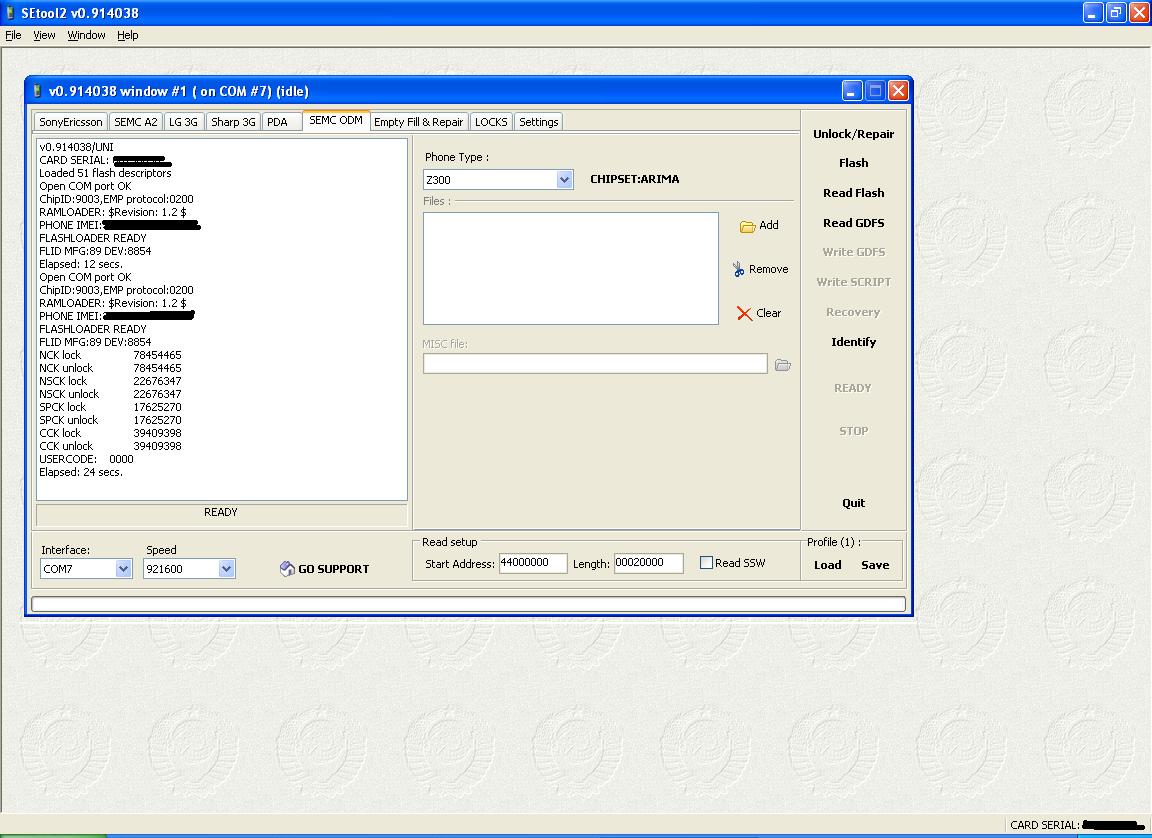Click the 'v0.914038/UNI' log line
Viewport: 1152px width, 838px height.
76,148
